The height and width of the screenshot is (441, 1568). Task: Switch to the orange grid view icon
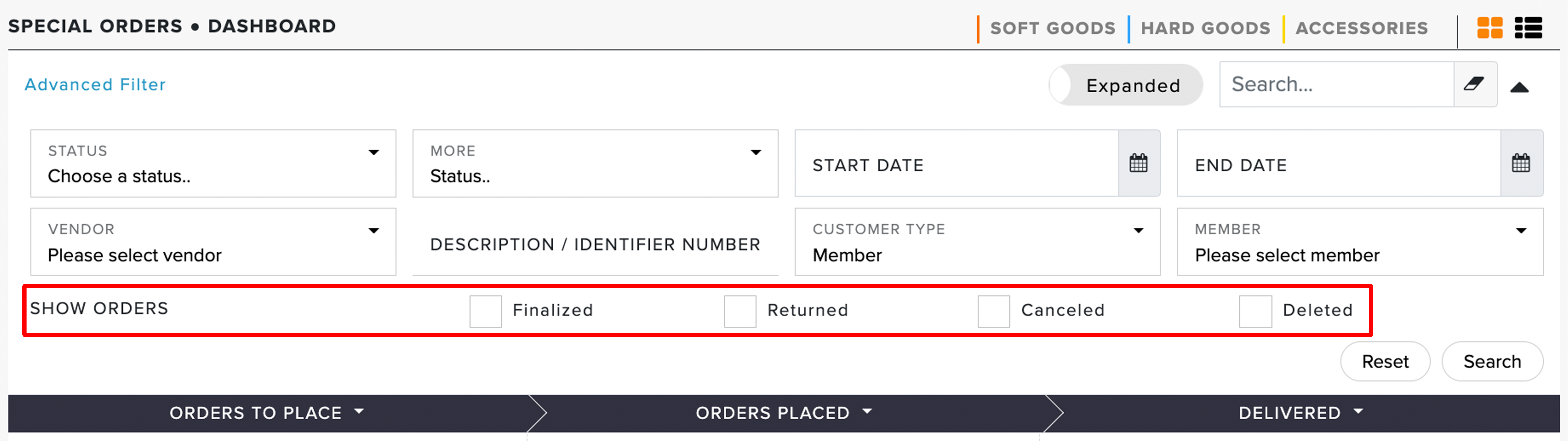[1489, 27]
